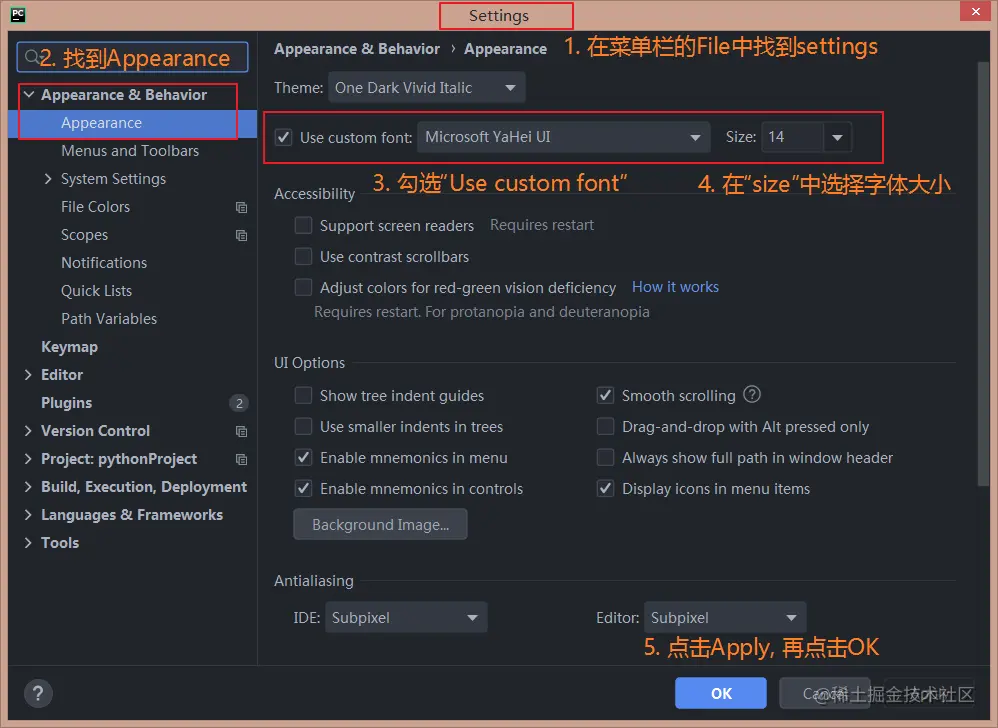Open the IDE antialiasing Subpixel dropdown
998x728 pixels.
coord(406,617)
